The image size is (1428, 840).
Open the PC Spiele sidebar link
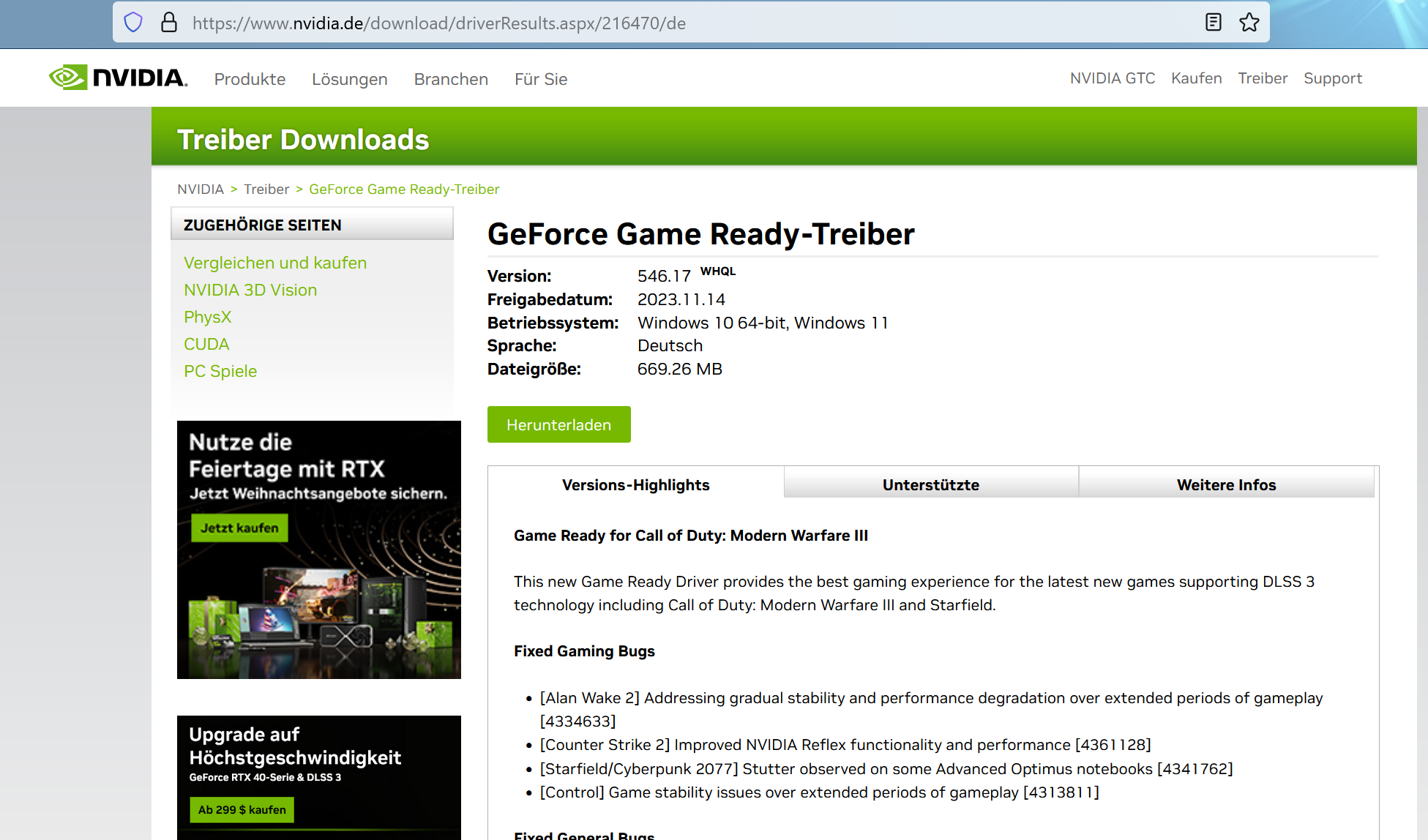[220, 371]
